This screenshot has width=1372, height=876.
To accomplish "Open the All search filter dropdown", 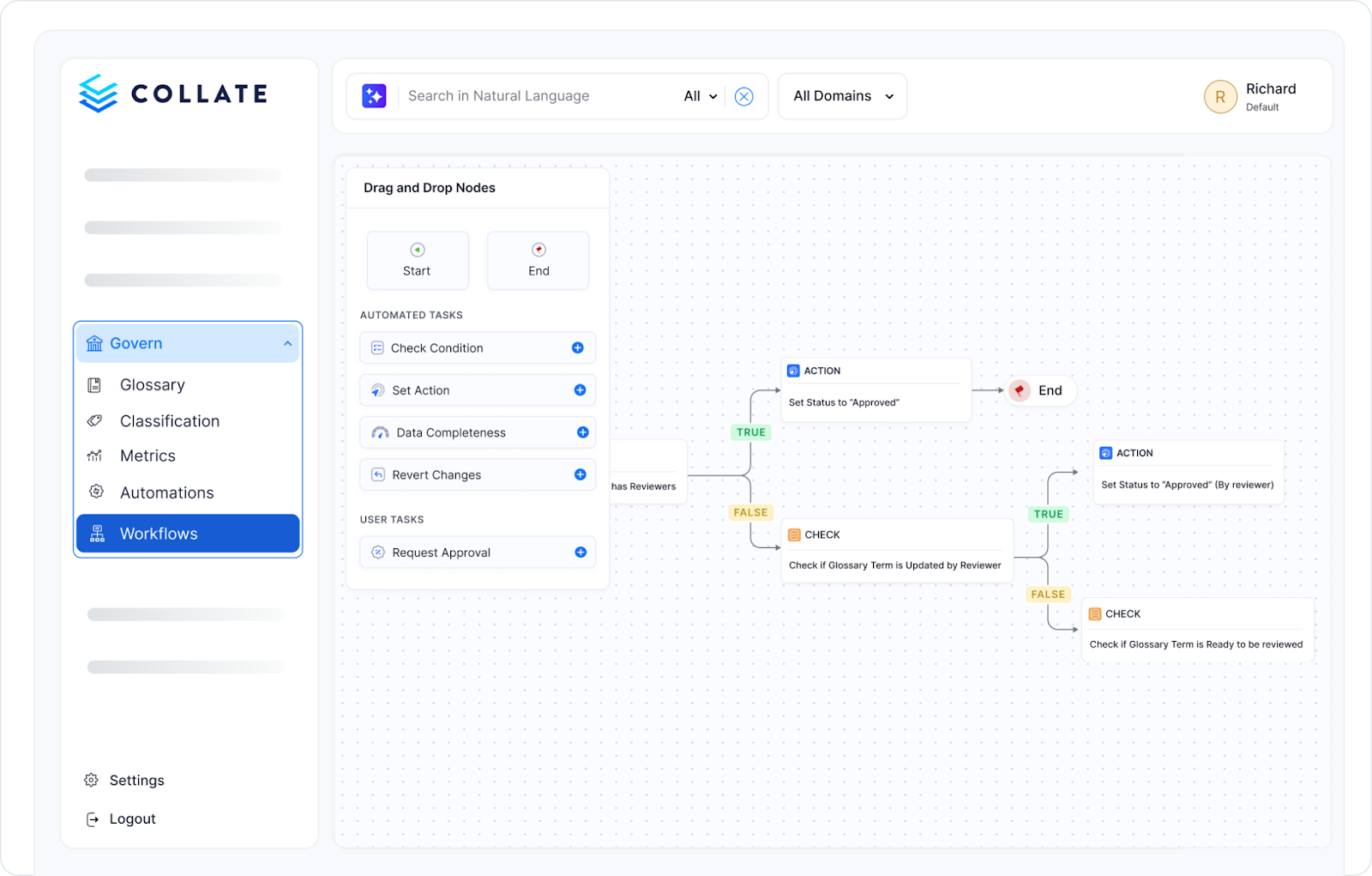I will pyautogui.click(x=701, y=96).
